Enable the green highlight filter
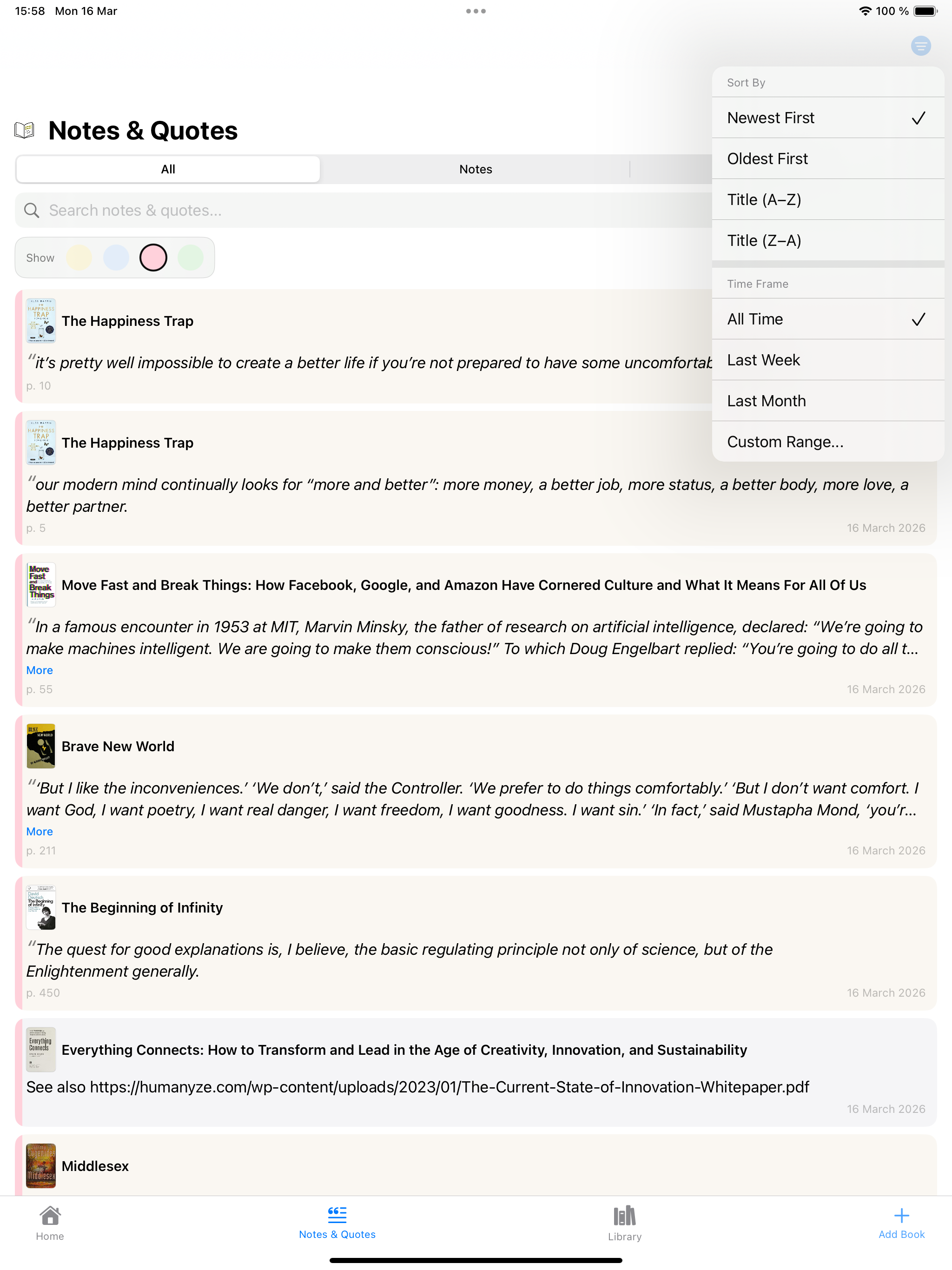952x1270 pixels. click(191, 257)
